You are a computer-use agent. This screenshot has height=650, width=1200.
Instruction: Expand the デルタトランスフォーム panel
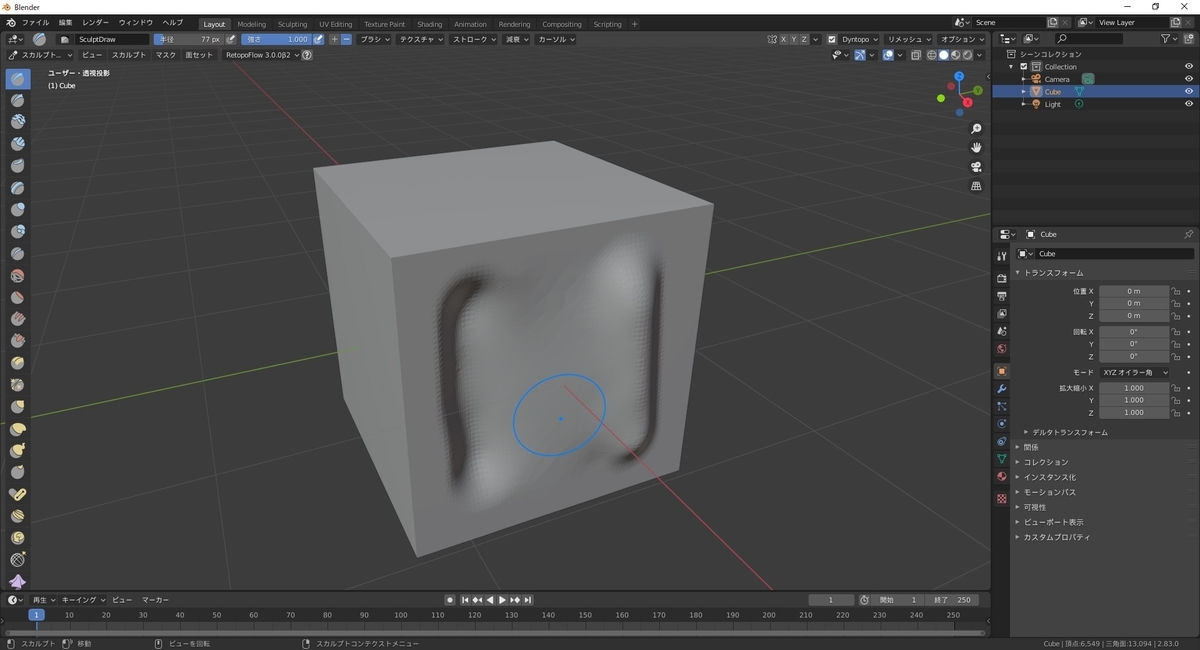(1070, 432)
